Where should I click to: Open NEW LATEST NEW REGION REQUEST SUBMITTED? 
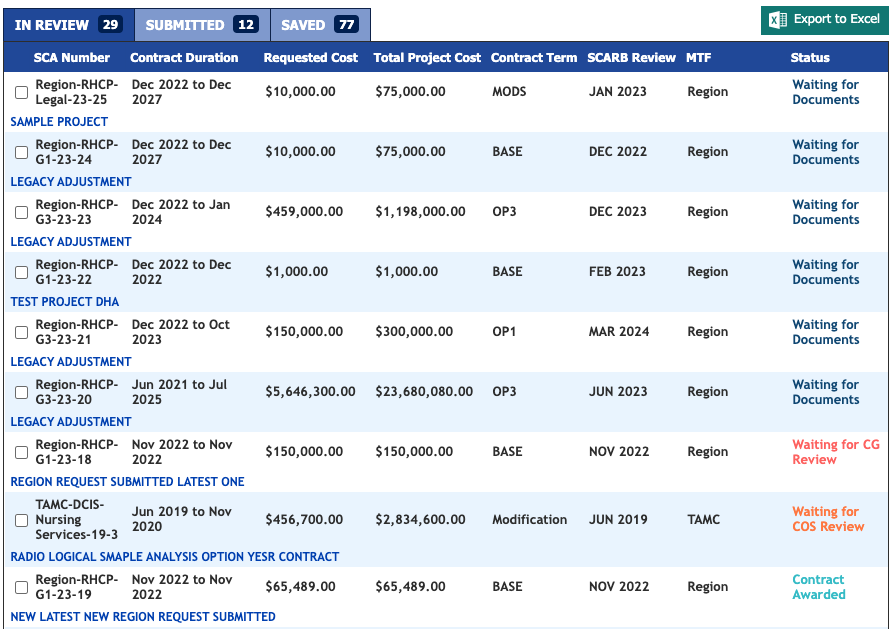point(143,617)
